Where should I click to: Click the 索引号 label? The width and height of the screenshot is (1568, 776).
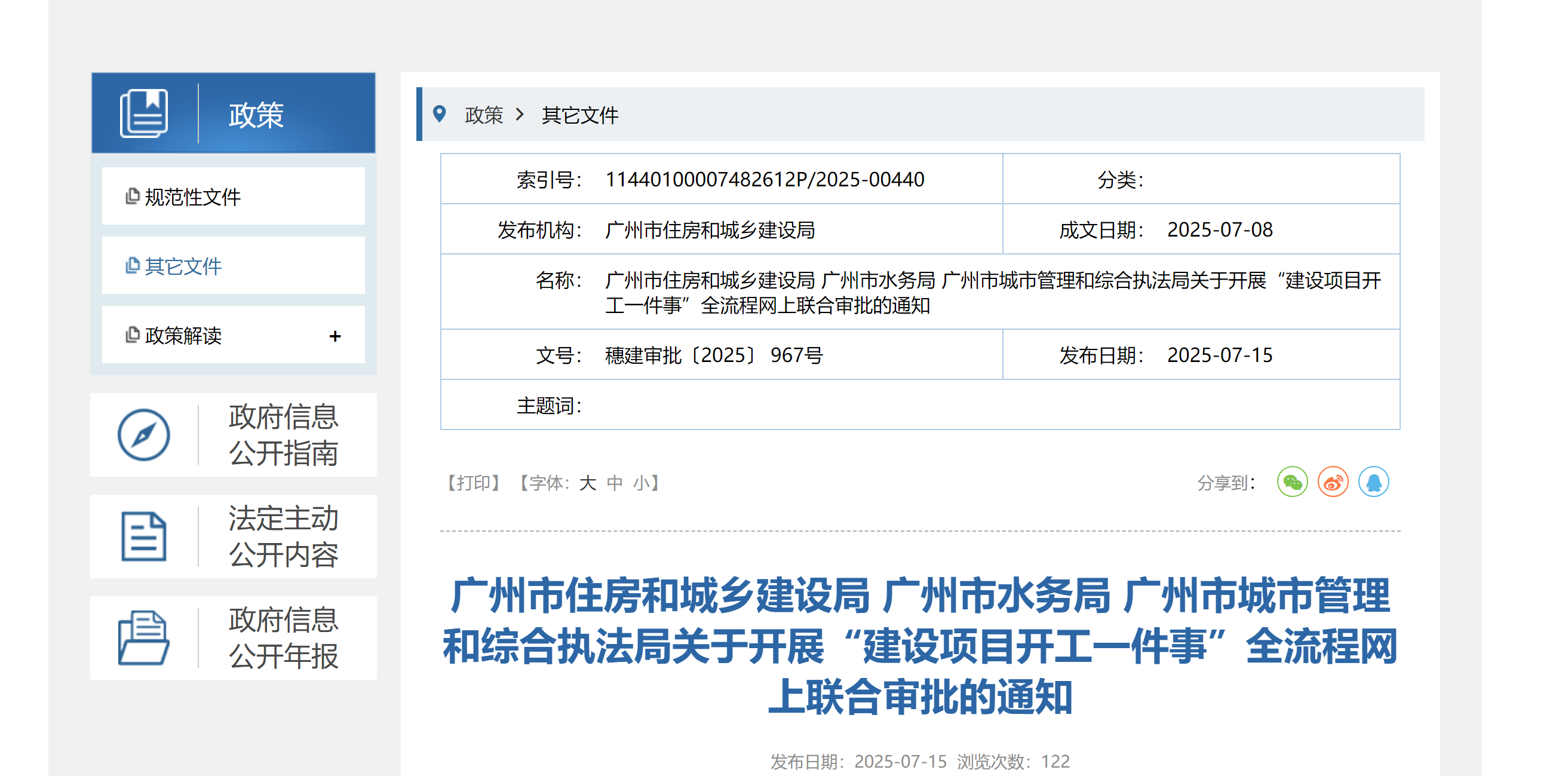click(x=549, y=180)
